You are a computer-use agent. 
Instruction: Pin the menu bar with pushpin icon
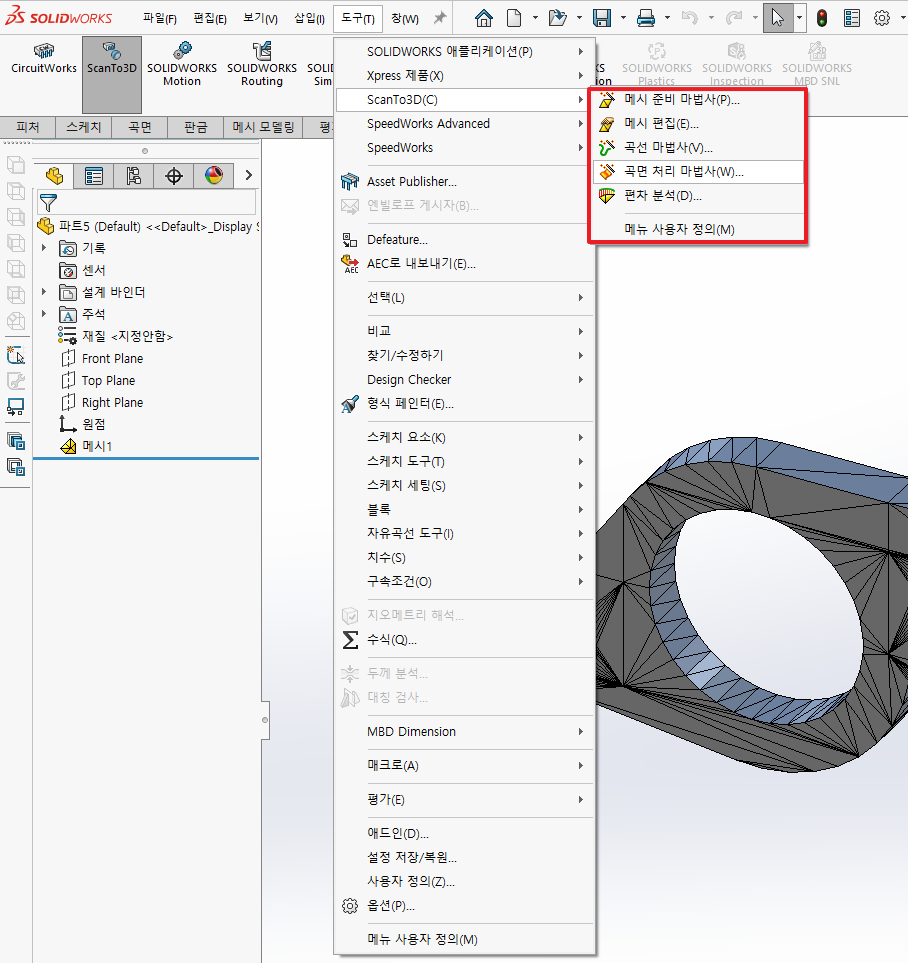click(x=440, y=18)
